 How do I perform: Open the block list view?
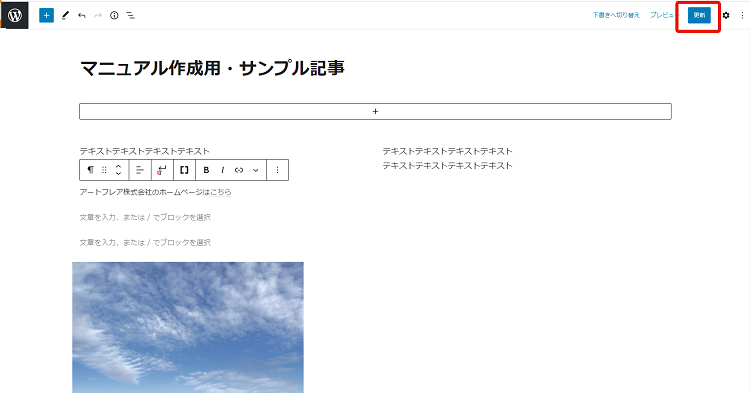130,15
